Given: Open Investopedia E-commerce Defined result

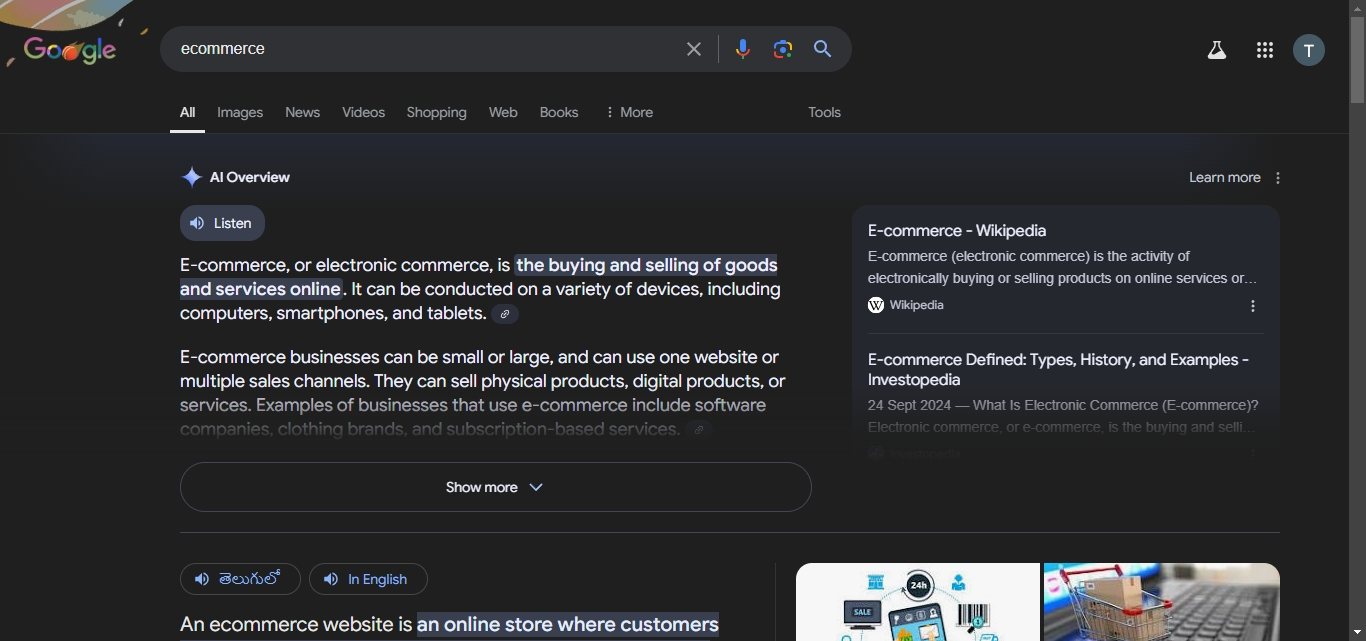Looking at the screenshot, I should [x=1058, y=370].
